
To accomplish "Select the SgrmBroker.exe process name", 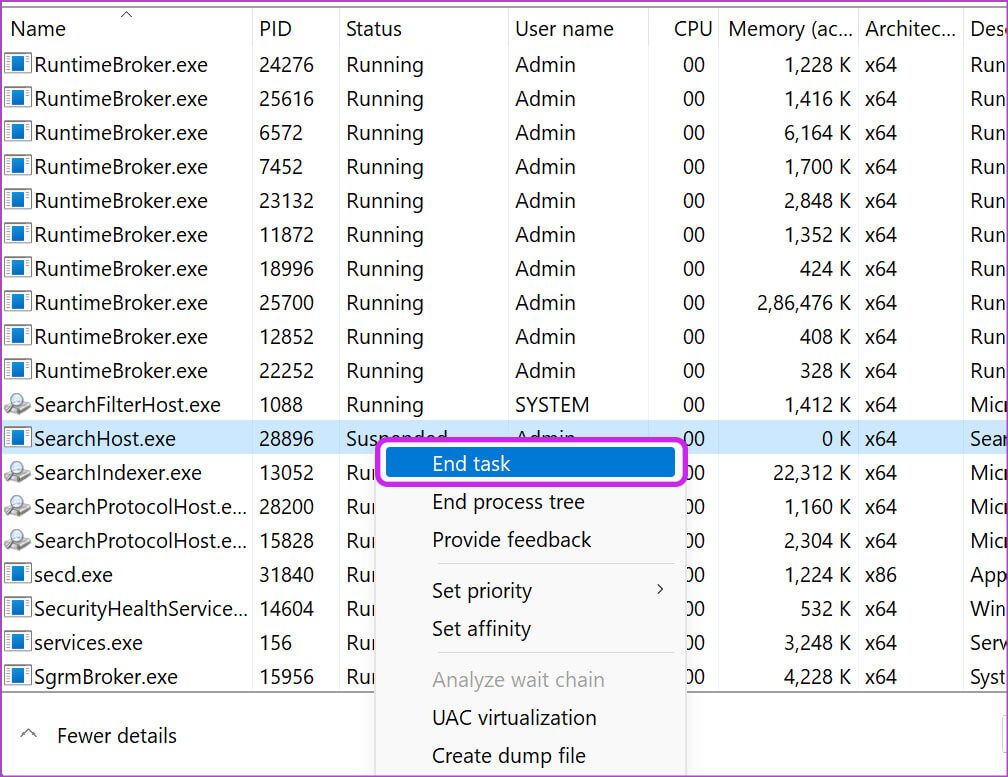I will click(105, 677).
